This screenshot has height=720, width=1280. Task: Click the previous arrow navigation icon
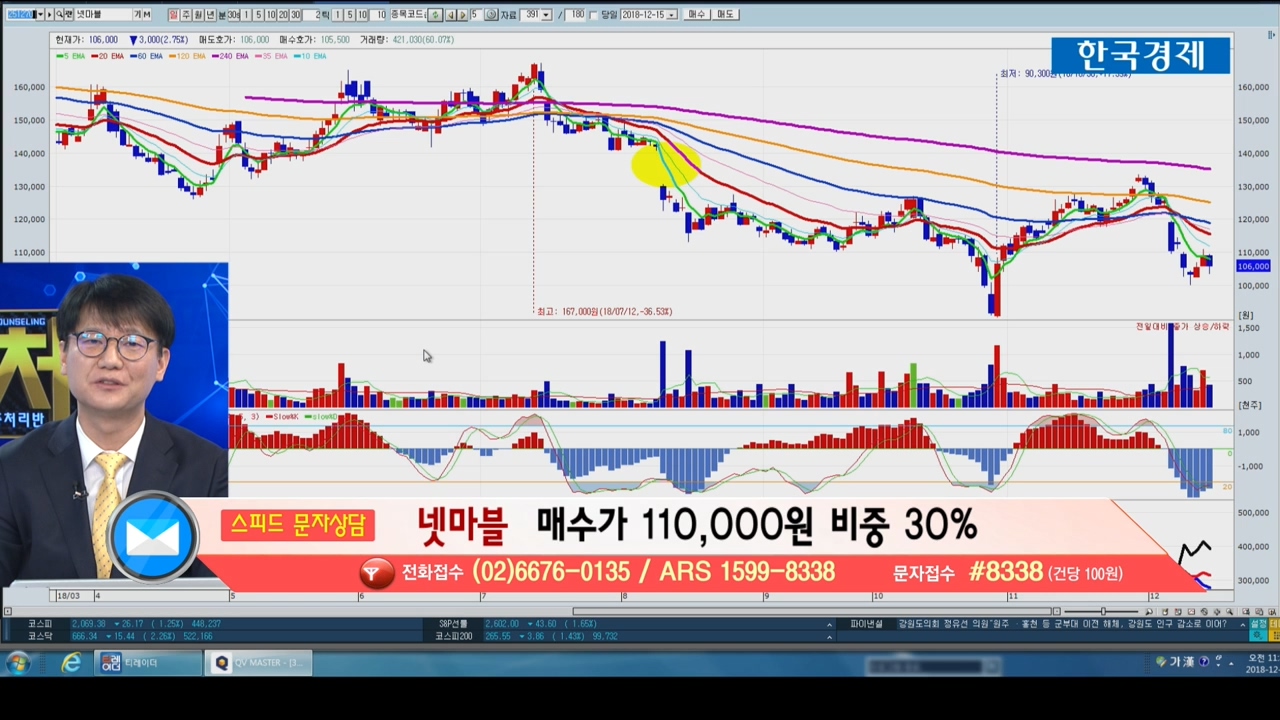(450, 15)
